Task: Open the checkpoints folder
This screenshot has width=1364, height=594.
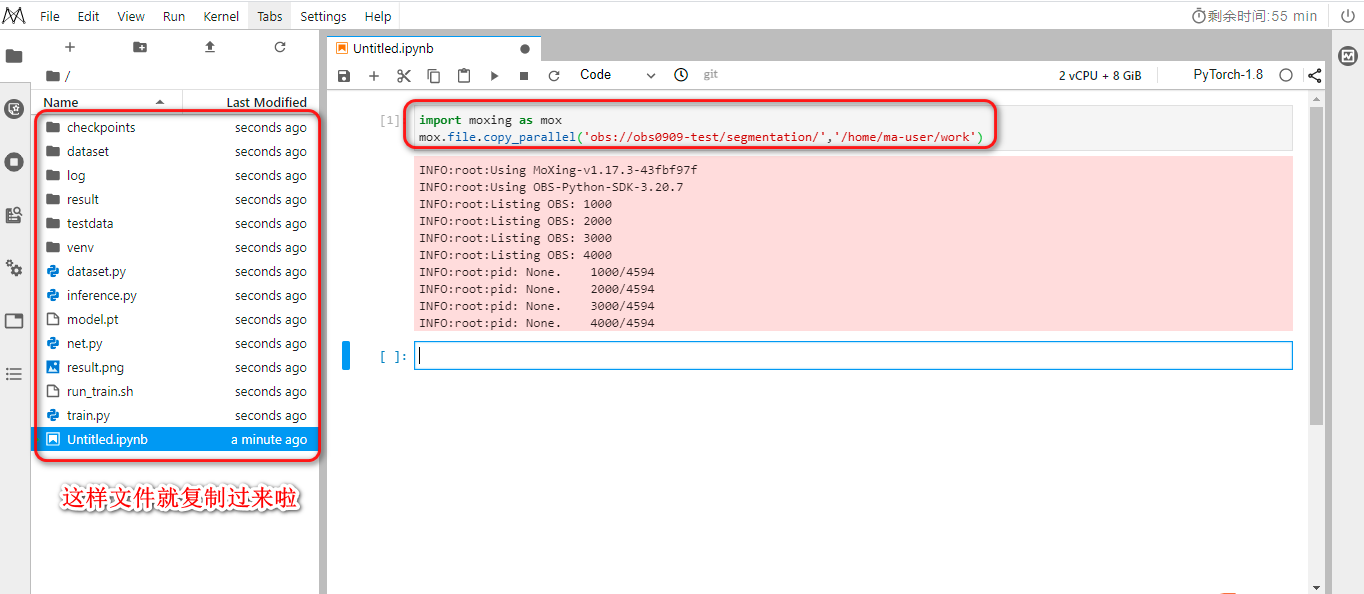Action: point(175,127)
